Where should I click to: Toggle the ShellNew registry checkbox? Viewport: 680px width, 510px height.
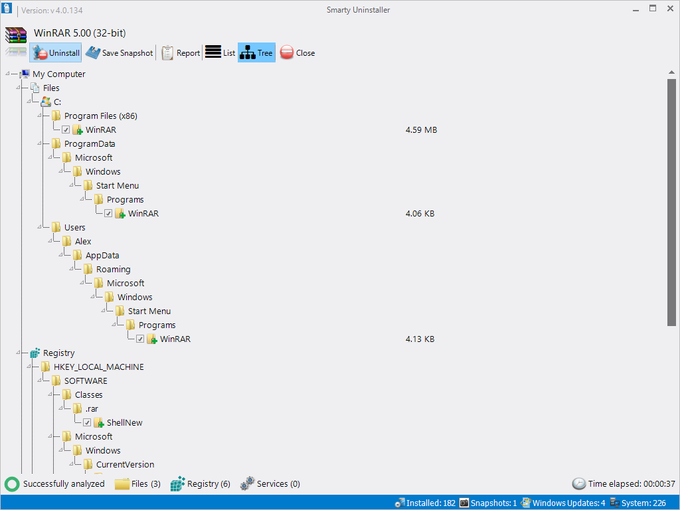pos(87,423)
